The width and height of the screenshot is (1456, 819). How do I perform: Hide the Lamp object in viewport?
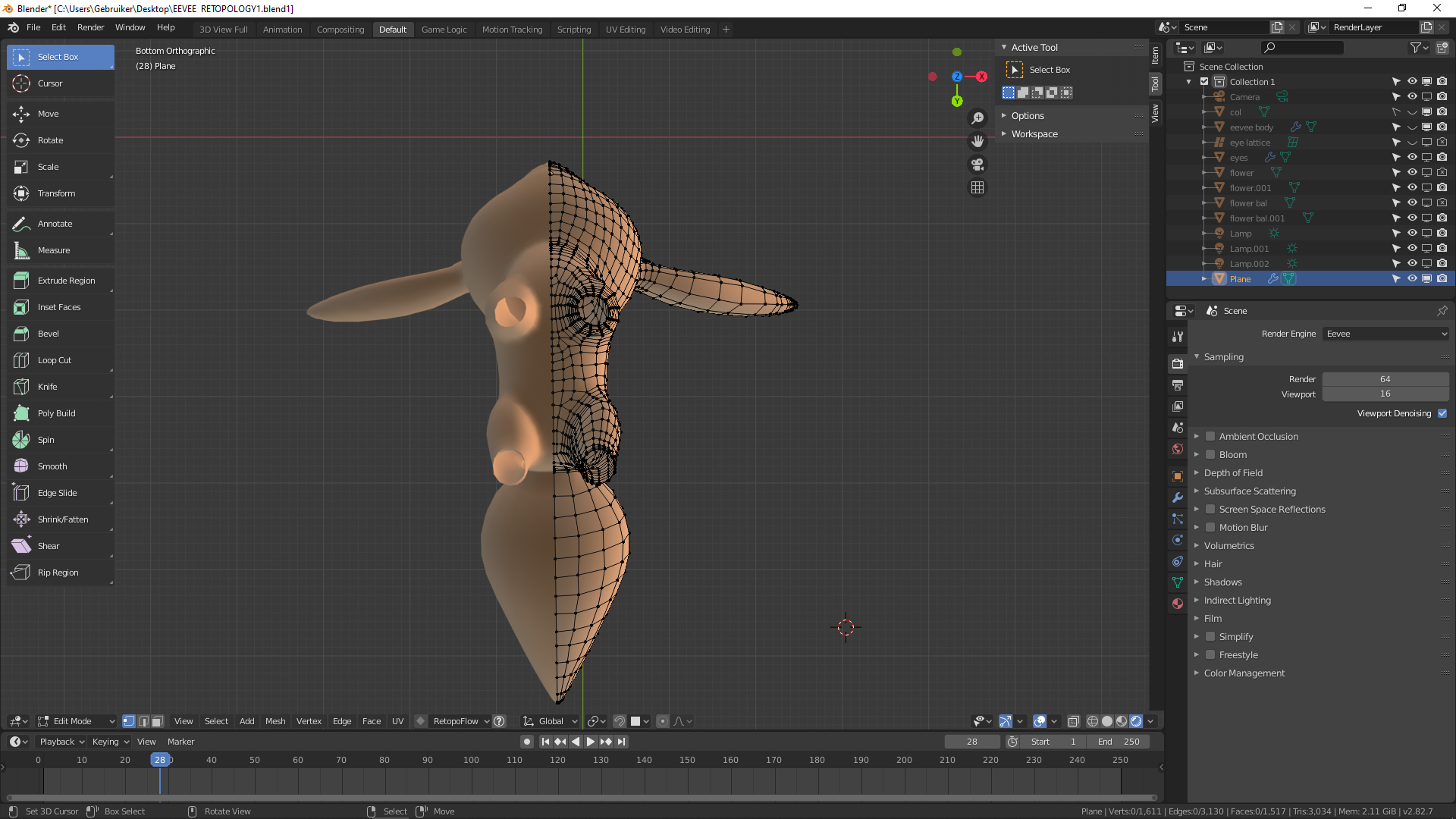[1412, 233]
